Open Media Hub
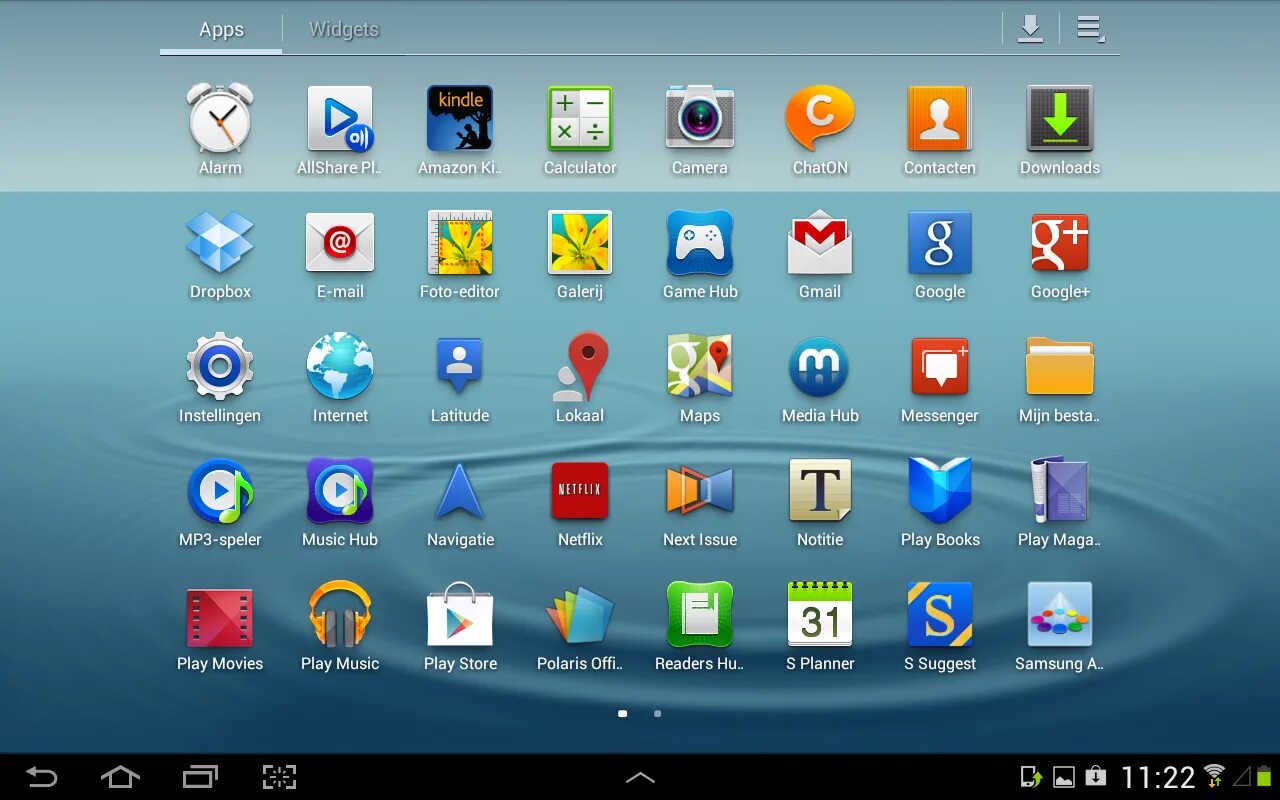Viewport: 1280px width, 800px height. 820,367
